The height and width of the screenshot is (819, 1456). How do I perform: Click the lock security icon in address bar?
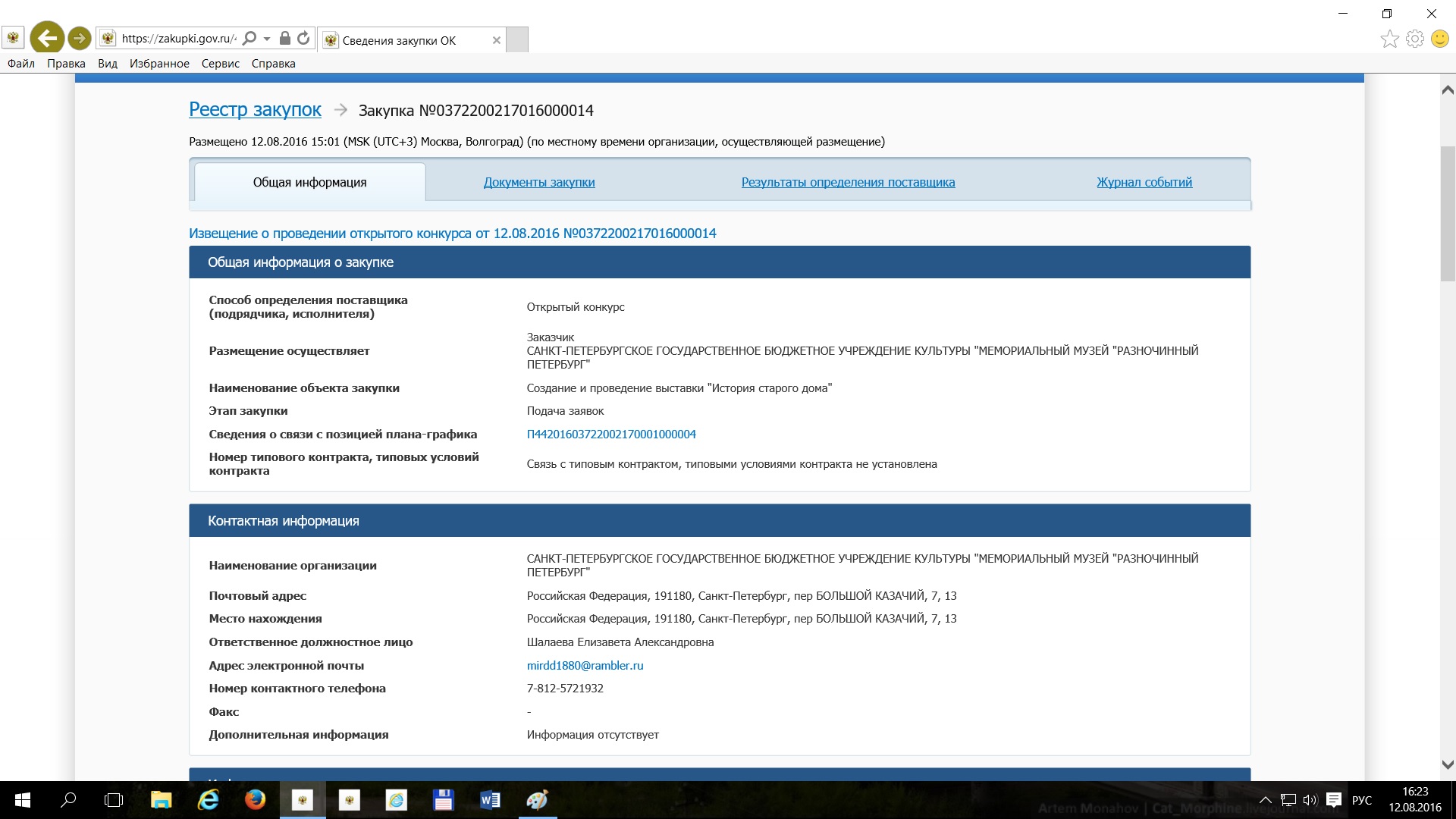click(x=285, y=38)
